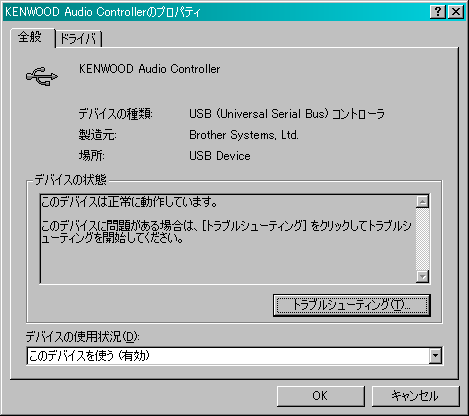
Task: Select the 全般 tab
Action: pyautogui.click(x=32, y=37)
